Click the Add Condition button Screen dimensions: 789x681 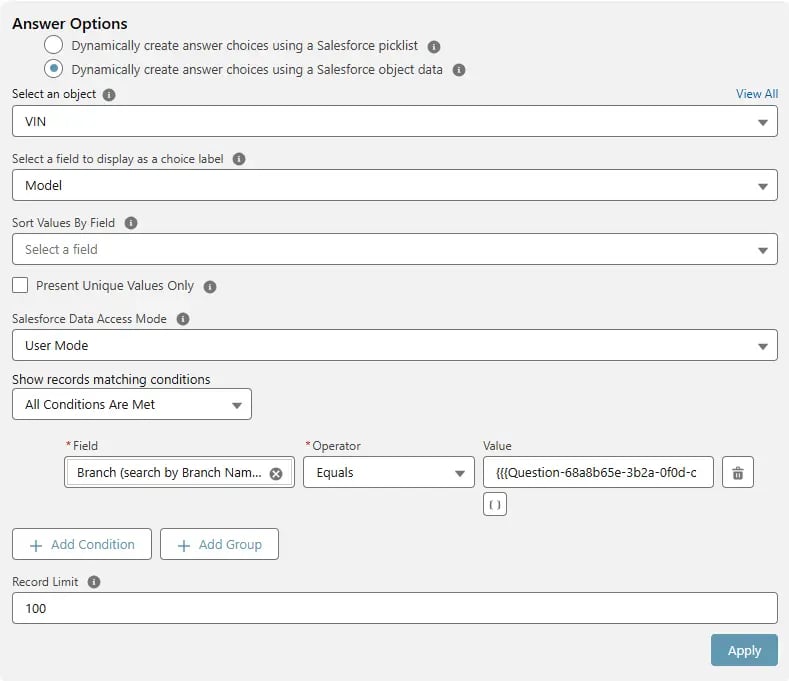click(82, 544)
